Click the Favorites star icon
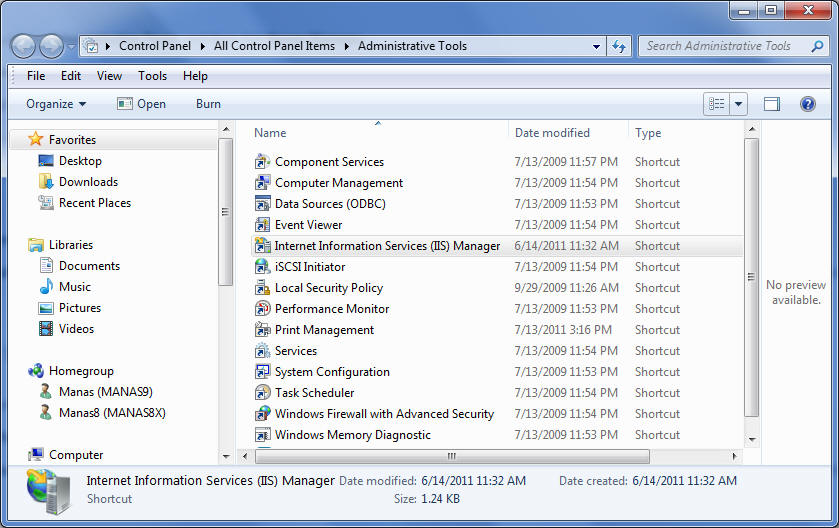This screenshot has height=528, width=839. coord(35,139)
